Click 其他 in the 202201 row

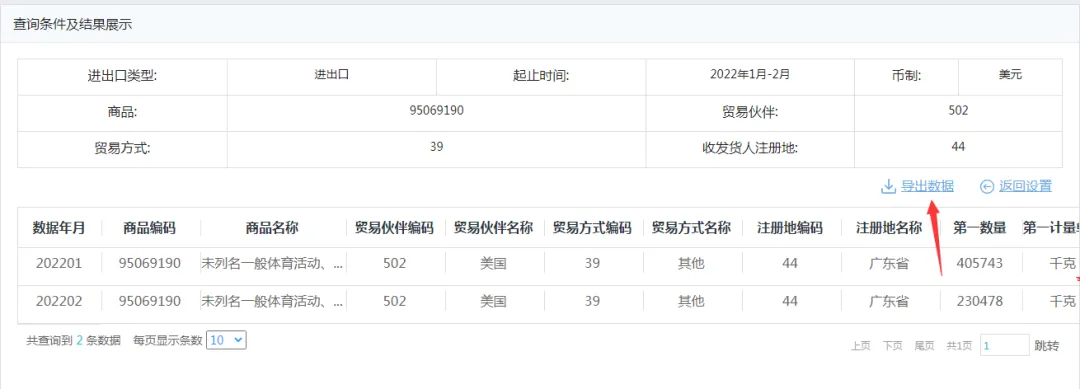pyautogui.click(x=692, y=264)
